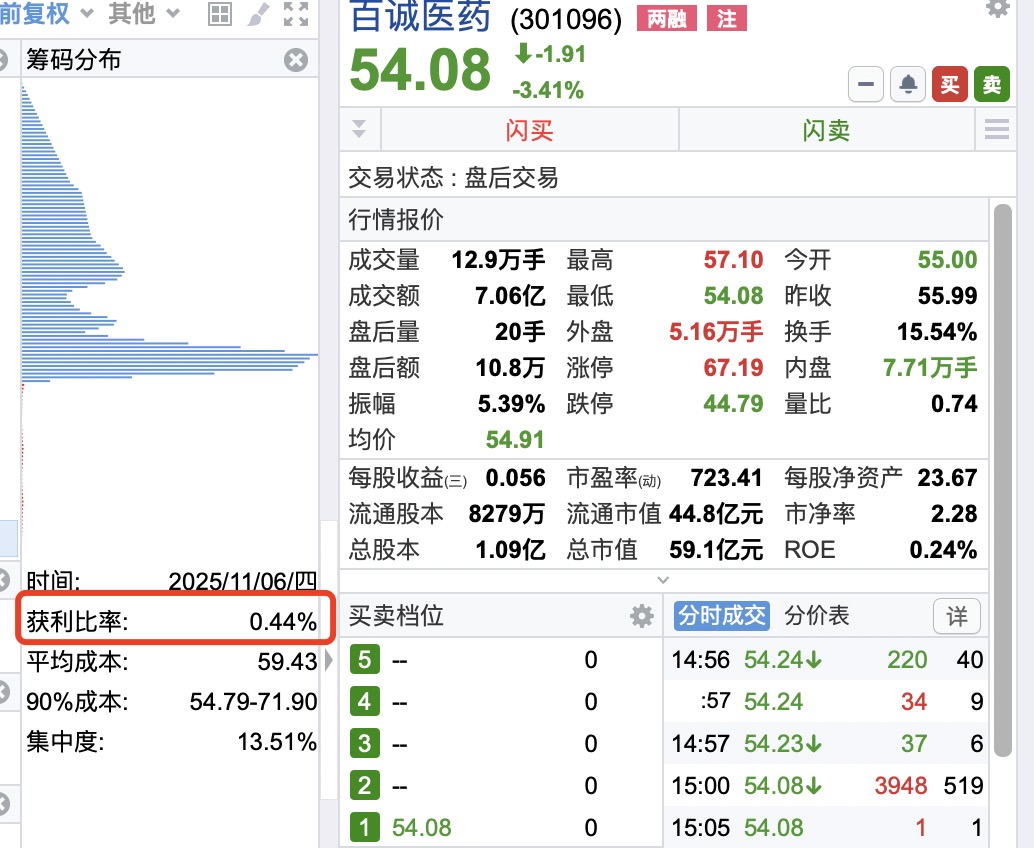Expand the chevron below quote details

click(663, 580)
